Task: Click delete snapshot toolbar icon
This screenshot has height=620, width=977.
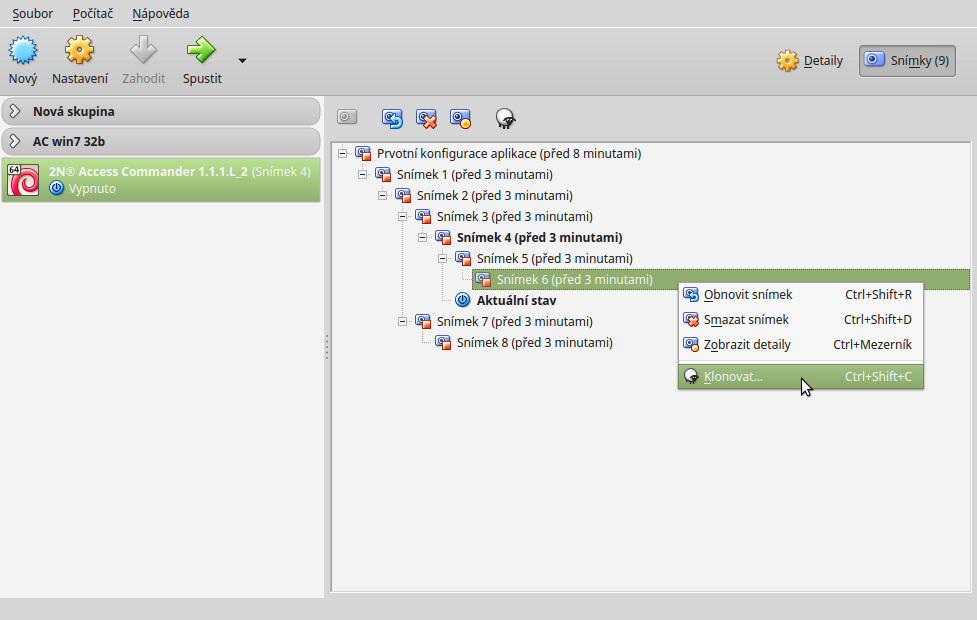Action: pyautogui.click(x=426, y=118)
